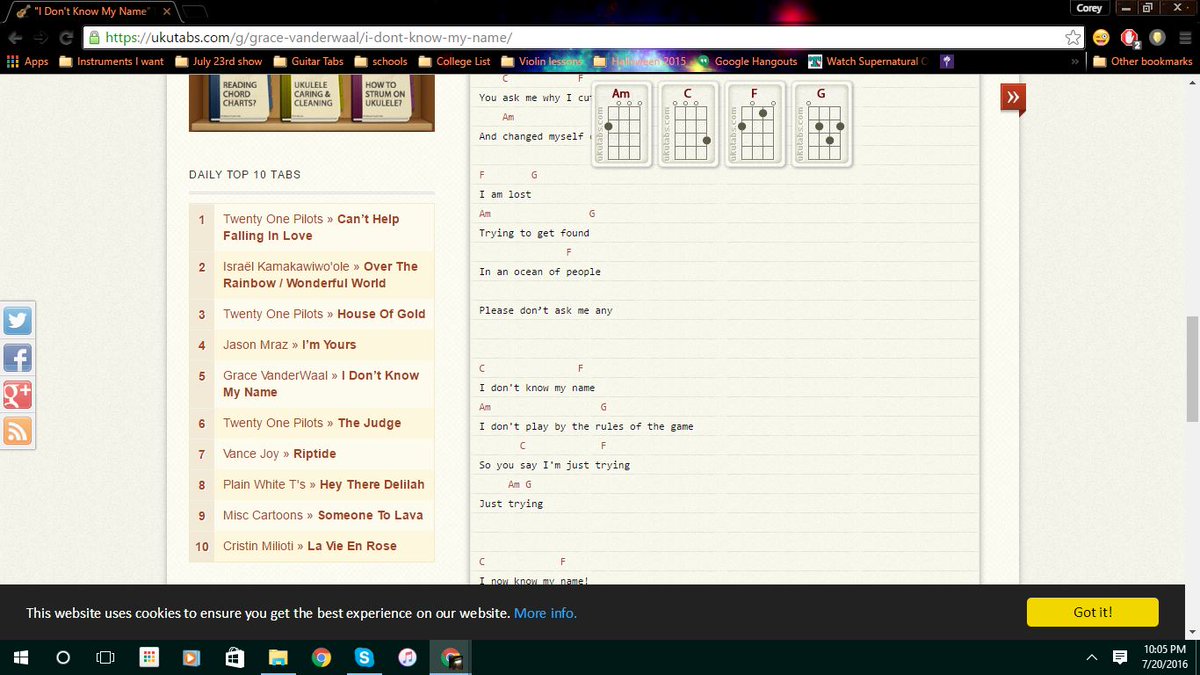Open the Windows Start menu
The height and width of the screenshot is (675, 1200).
pos(20,657)
